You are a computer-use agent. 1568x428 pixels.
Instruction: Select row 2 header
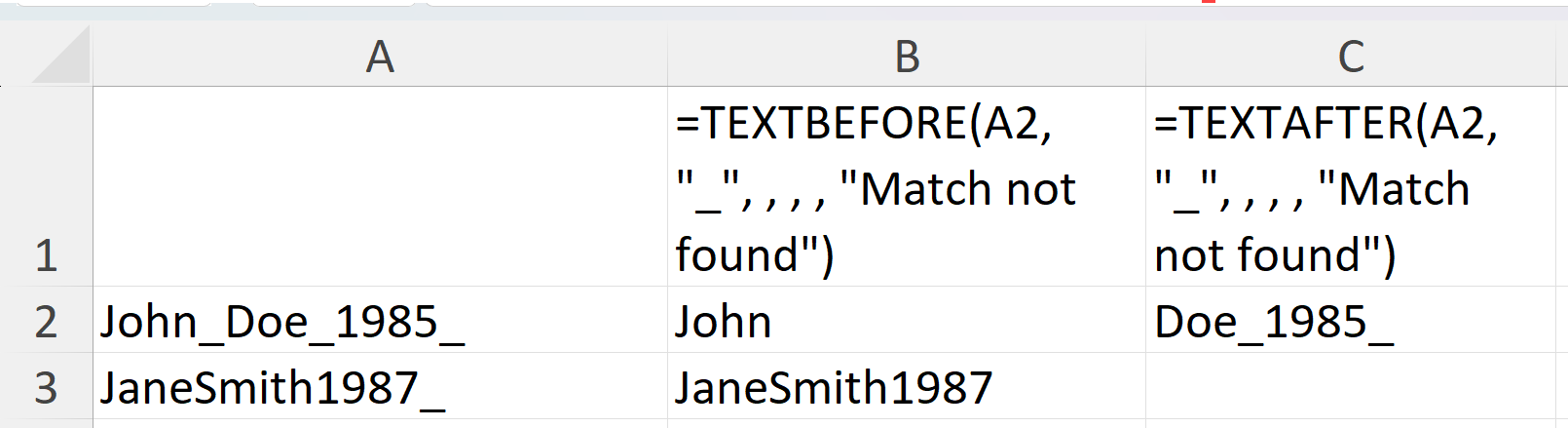(46, 321)
